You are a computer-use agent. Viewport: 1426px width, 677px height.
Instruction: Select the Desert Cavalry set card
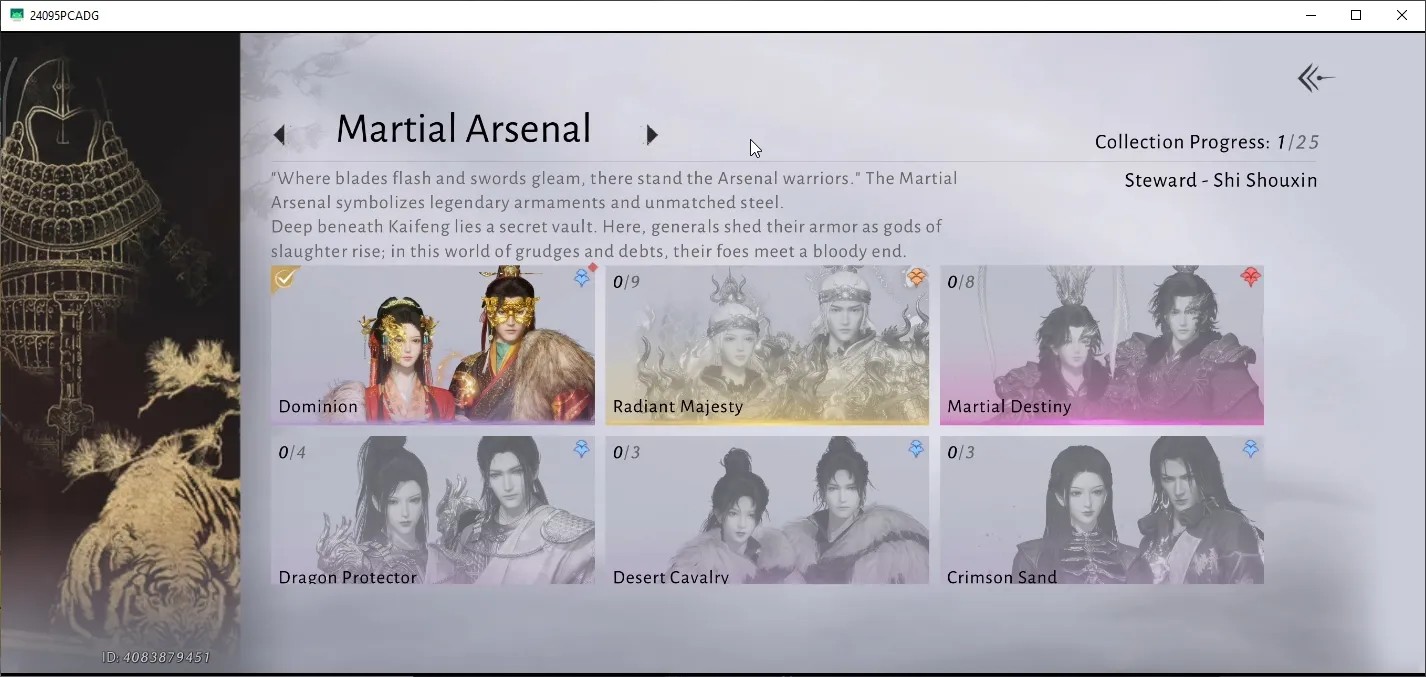point(767,510)
